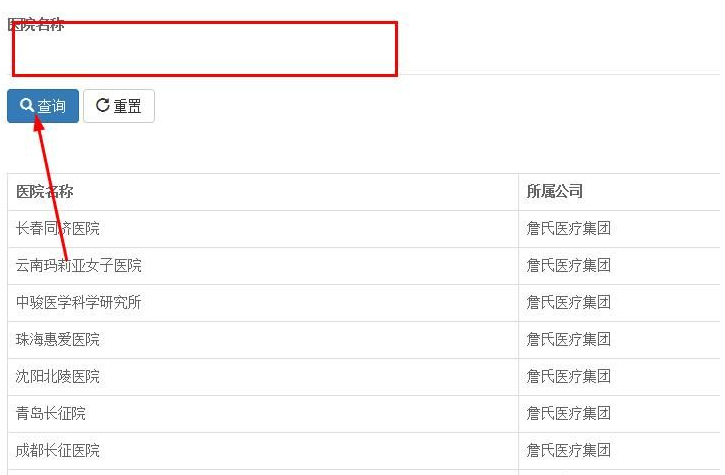Click the 所属公司 table column header

pyautogui.click(x=555, y=191)
